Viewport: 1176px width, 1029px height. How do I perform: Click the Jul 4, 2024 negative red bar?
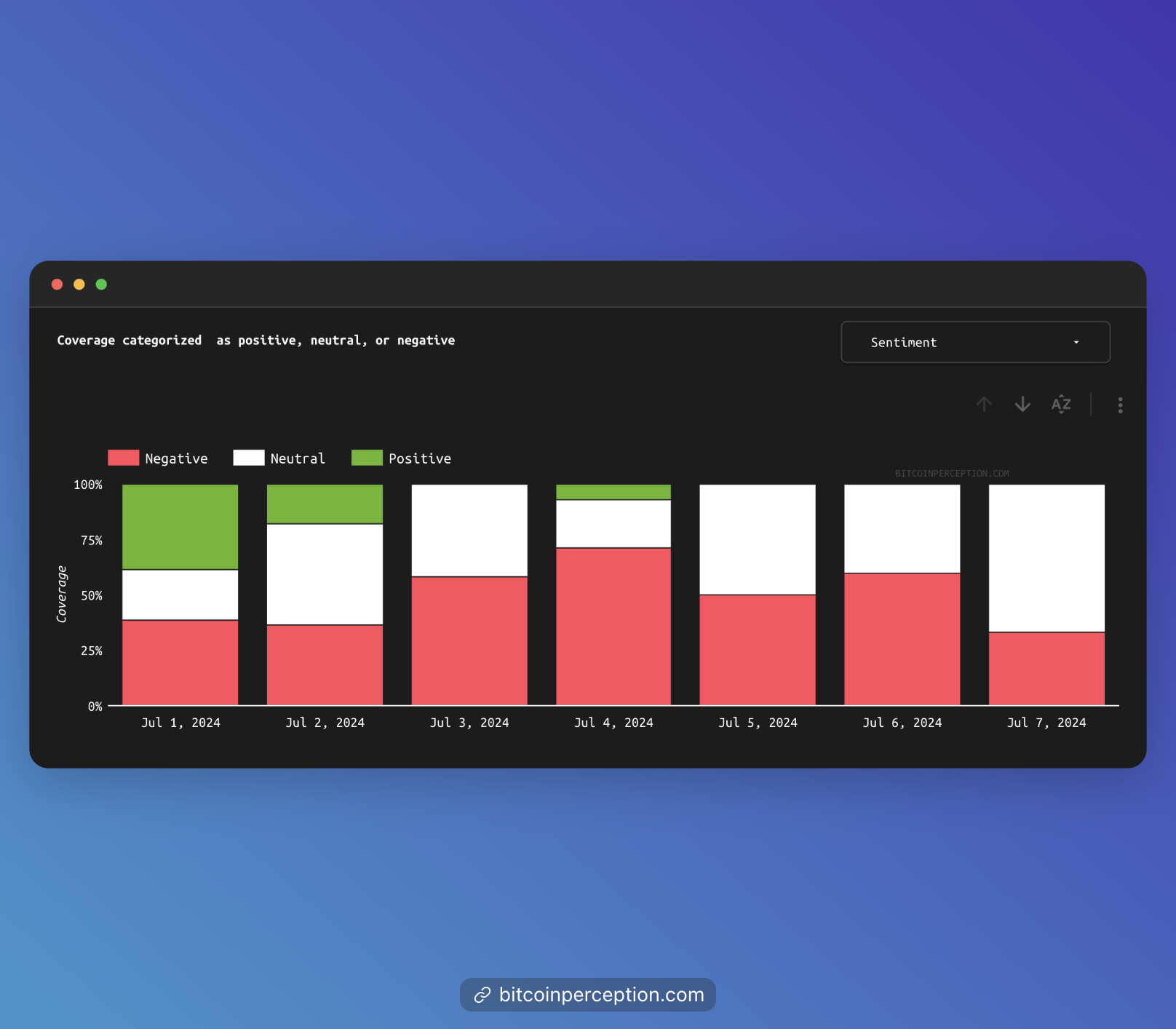click(x=613, y=626)
